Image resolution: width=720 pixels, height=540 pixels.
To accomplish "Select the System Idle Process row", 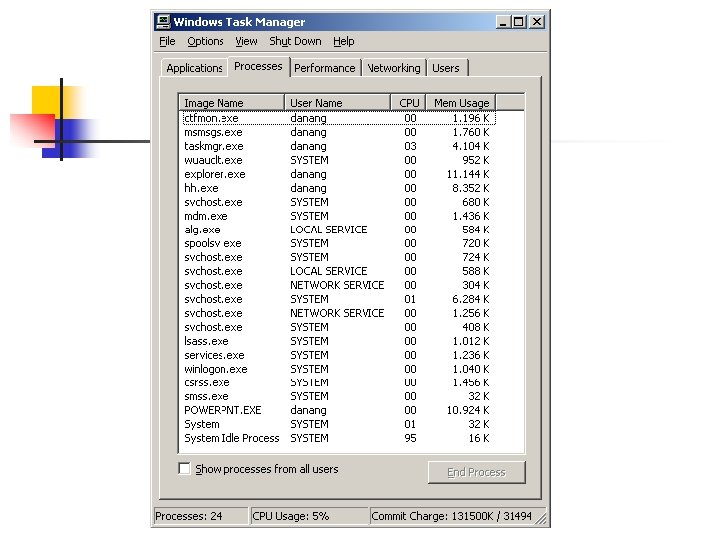I will point(339,438).
